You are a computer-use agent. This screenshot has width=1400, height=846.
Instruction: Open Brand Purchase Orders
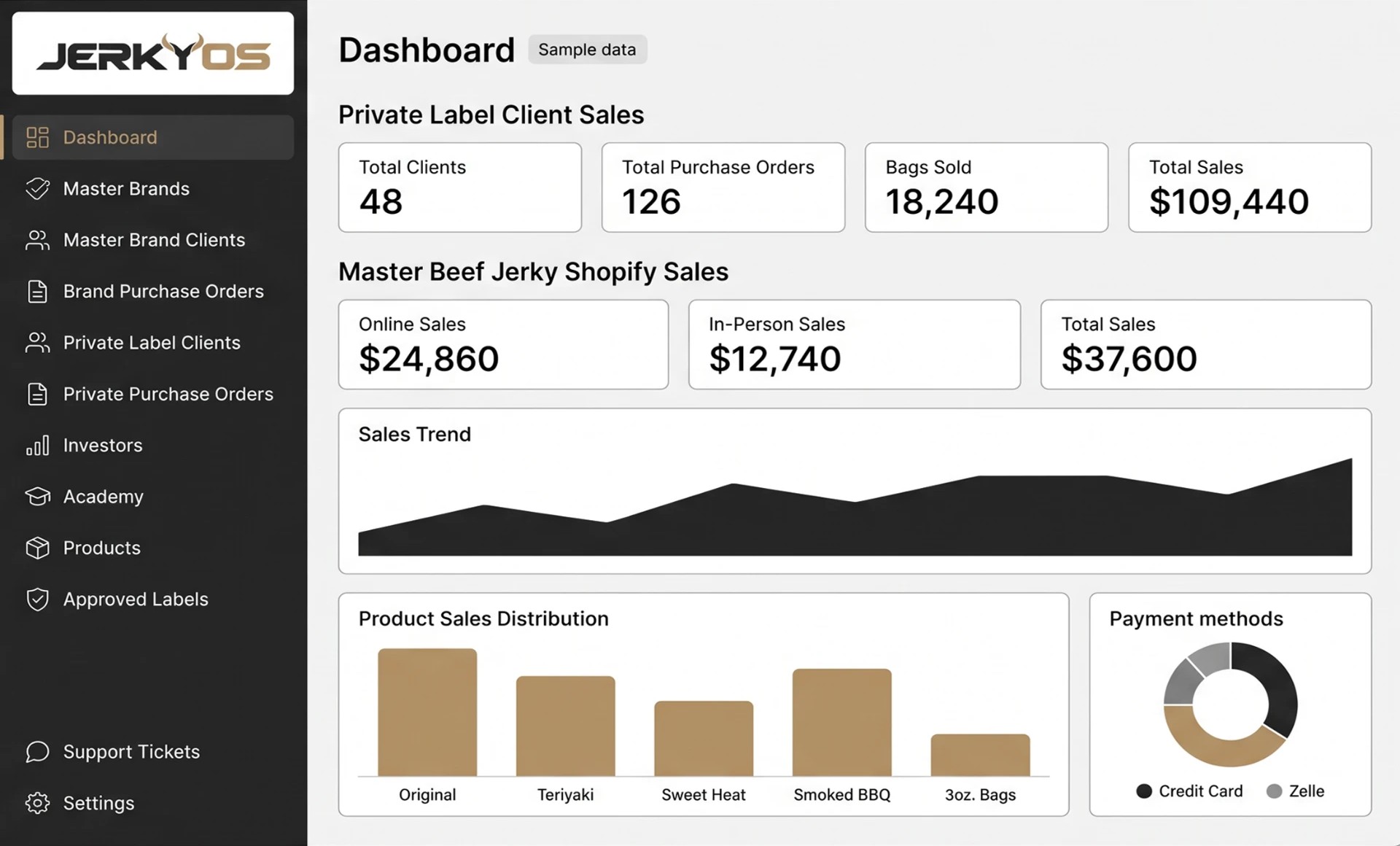153,291
